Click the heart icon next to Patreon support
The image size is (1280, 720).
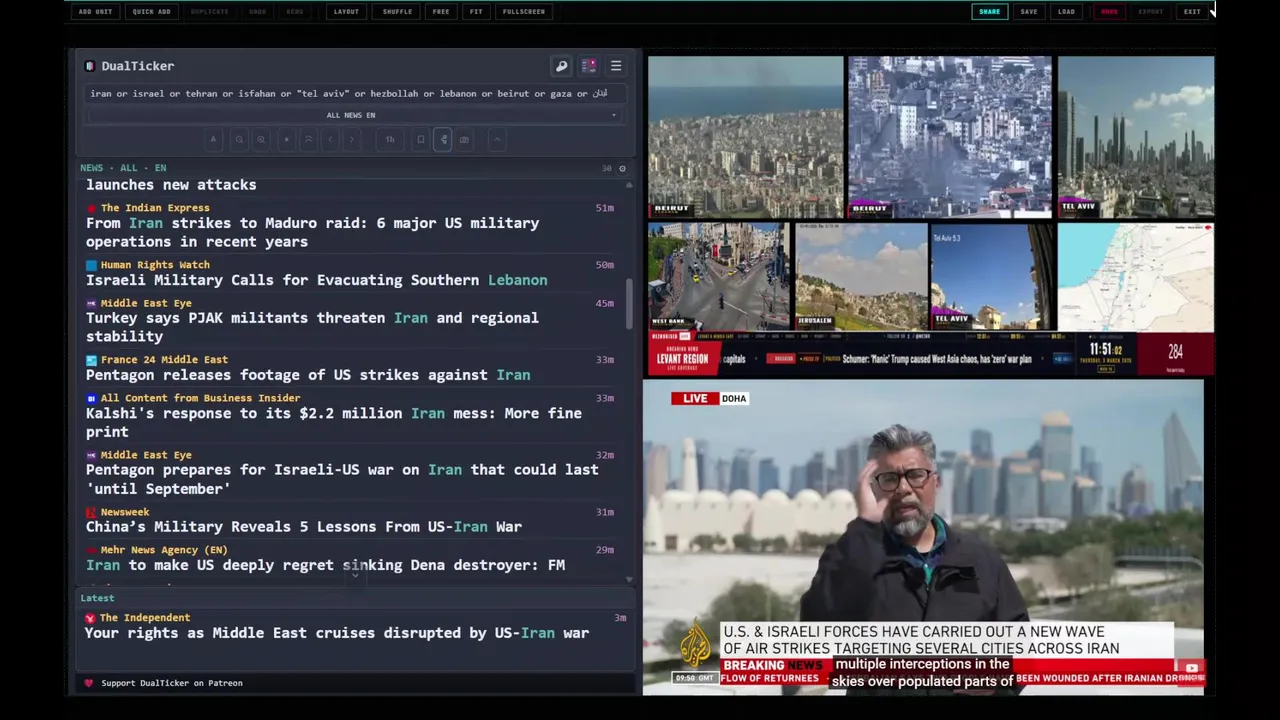pyautogui.click(x=89, y=683)
